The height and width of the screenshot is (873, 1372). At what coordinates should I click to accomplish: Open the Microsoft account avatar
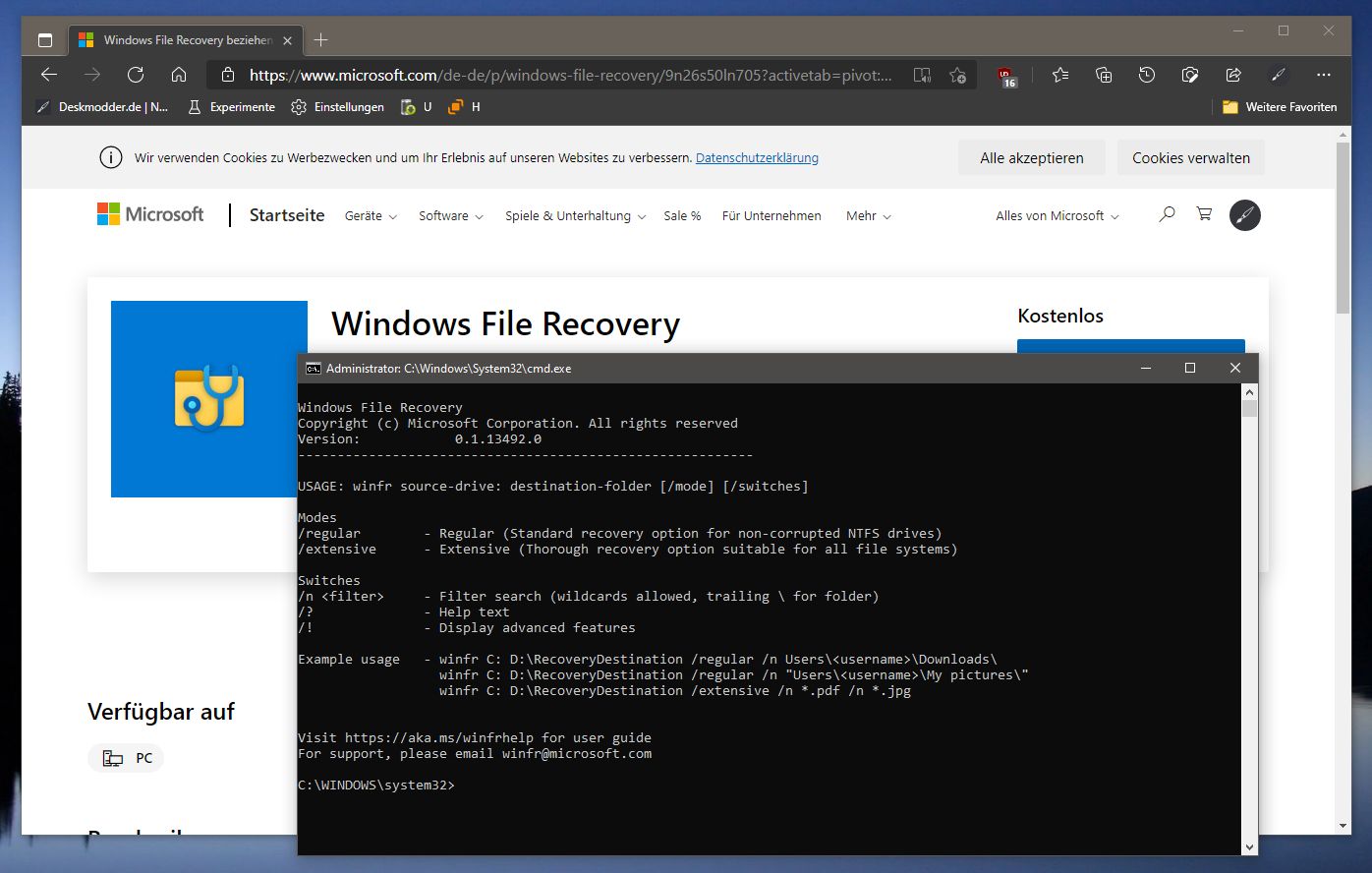click(1245, 215)
